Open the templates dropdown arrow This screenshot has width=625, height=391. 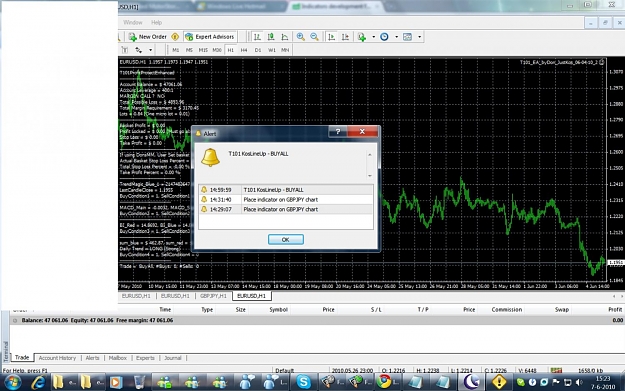coord(419,37)
